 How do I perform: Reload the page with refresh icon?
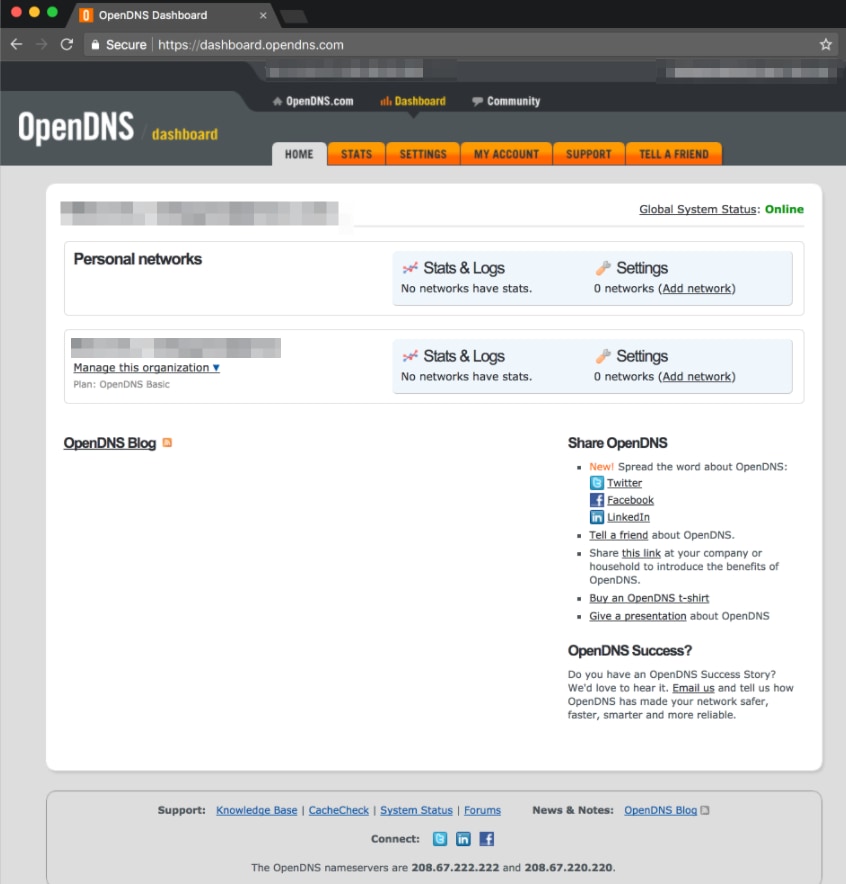point(67,45)
